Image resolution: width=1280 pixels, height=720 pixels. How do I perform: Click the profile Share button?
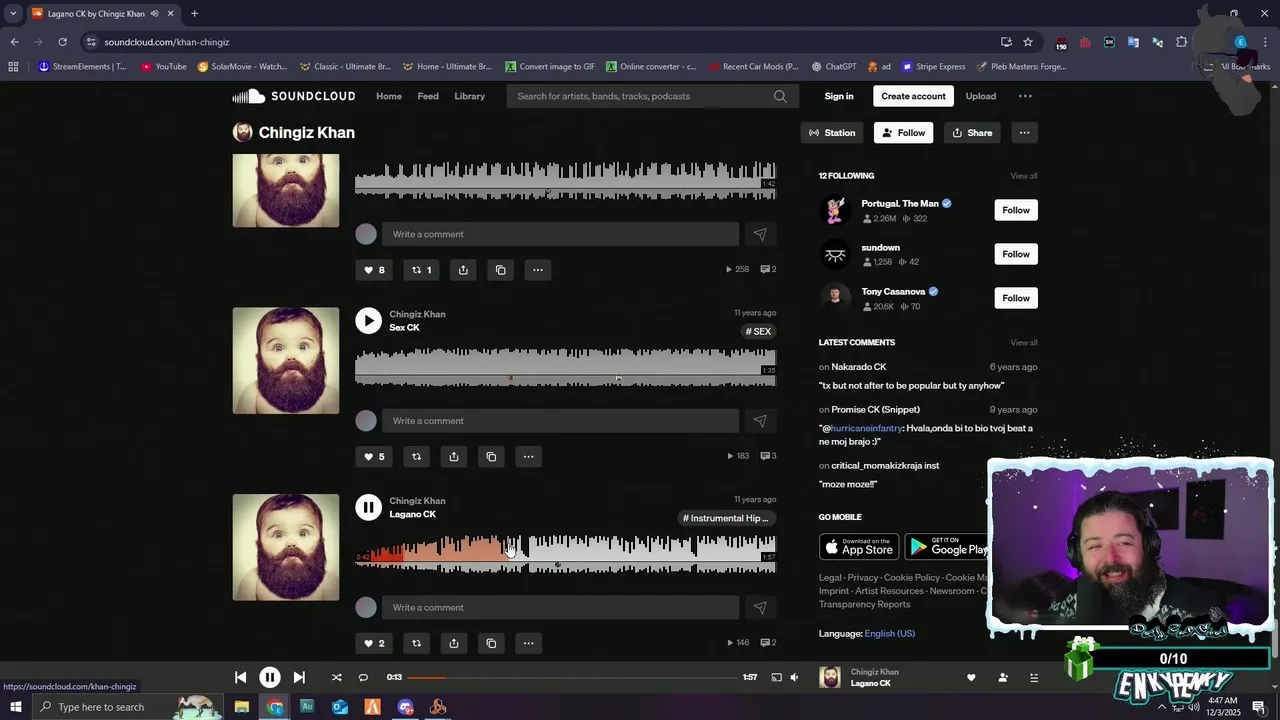tap(972, 133)
